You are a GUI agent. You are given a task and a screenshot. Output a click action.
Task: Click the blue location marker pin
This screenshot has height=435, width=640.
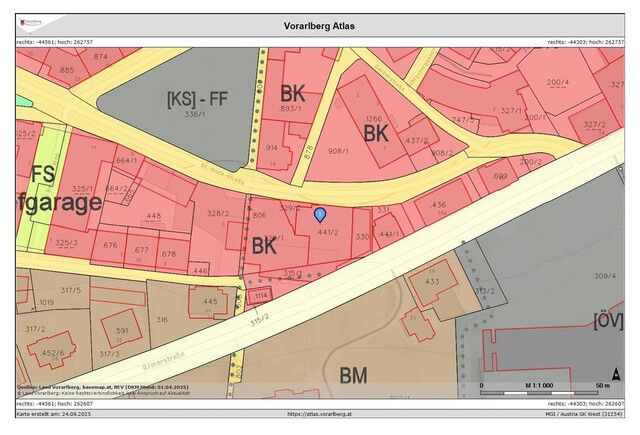pyautogui.click(x=320, y=215)
